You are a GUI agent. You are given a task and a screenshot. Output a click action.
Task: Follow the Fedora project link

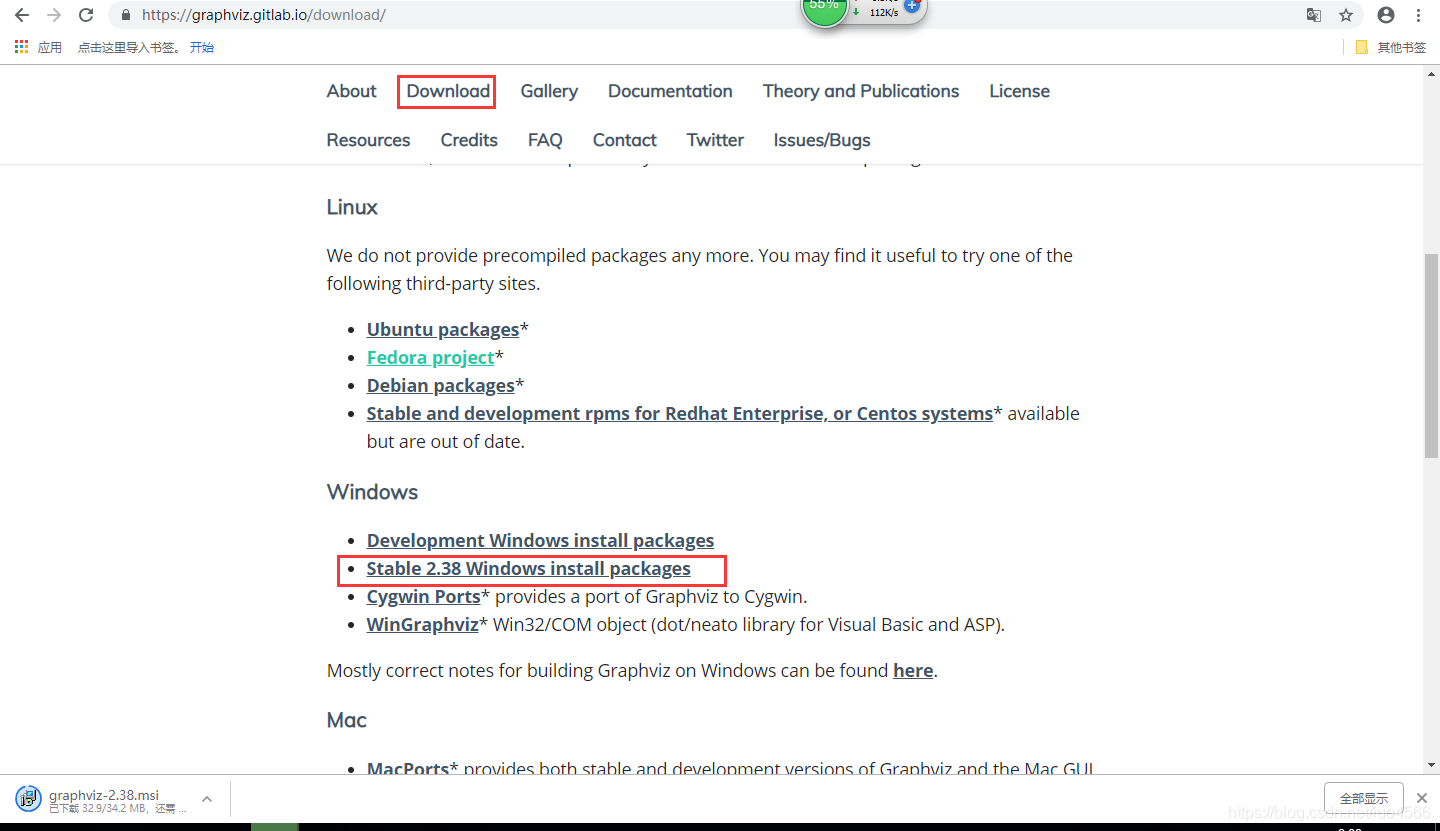(431, 357)
